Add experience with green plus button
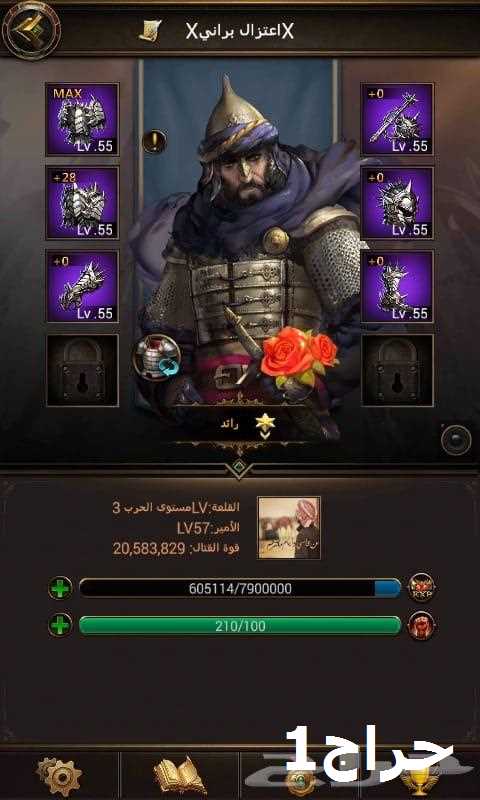Viewport: 480px width, 800px height. (x=60, y=588)
